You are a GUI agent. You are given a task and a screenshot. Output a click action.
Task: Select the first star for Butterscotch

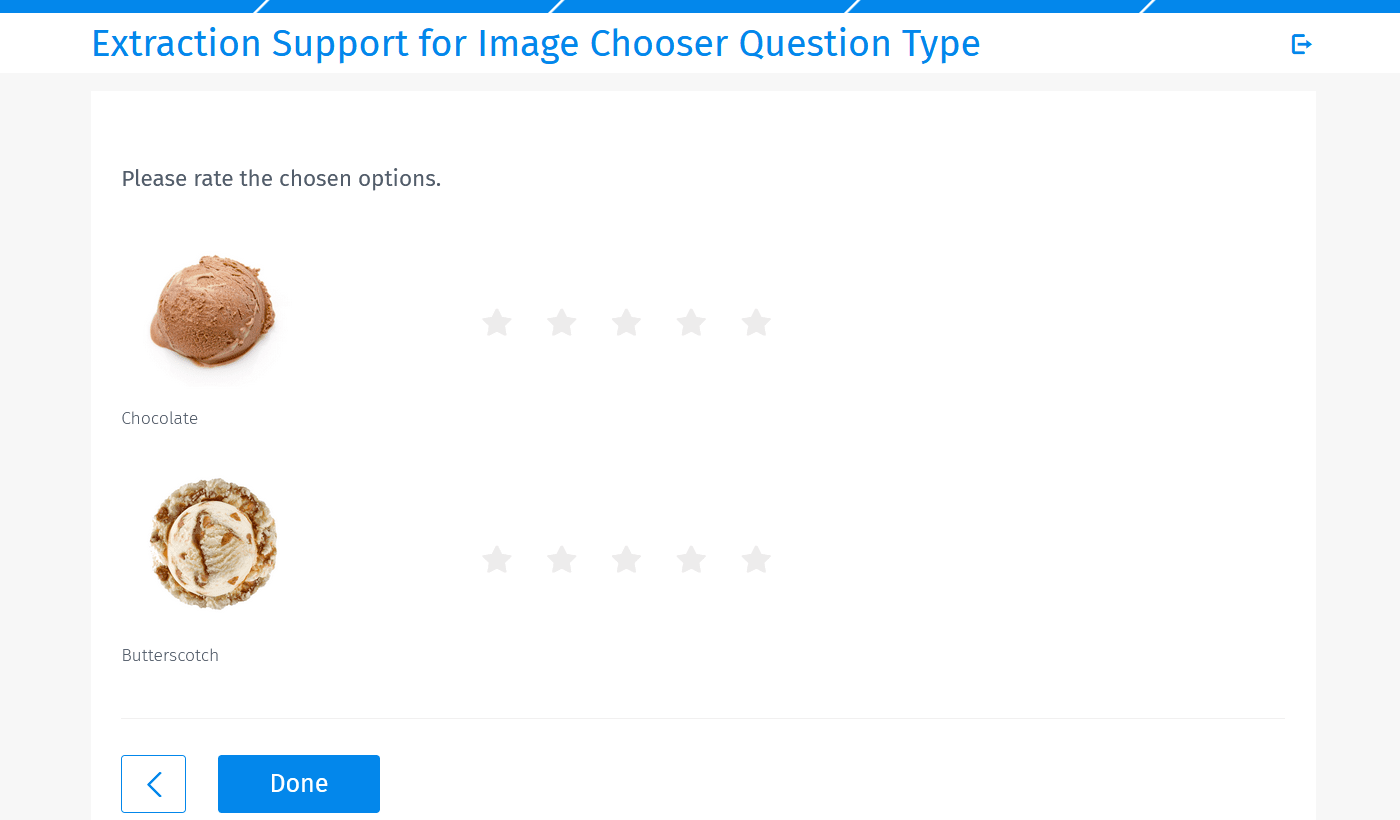coord(497,559)
